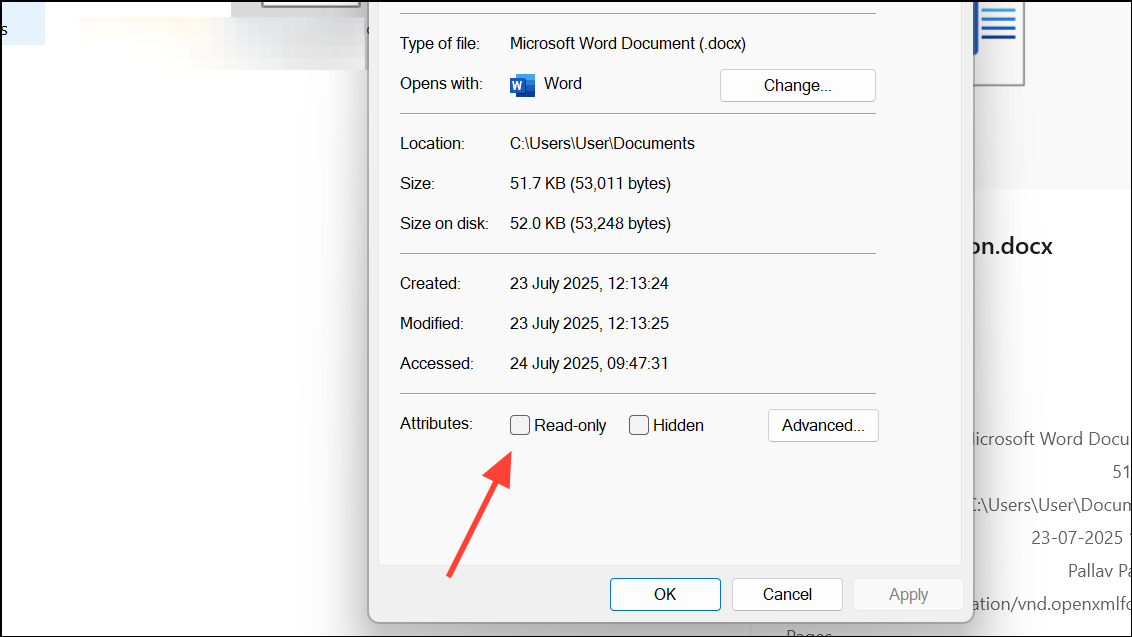
Task: Click the Microsoft Word Document (.docx) type text
Action: tap(628, 43)
